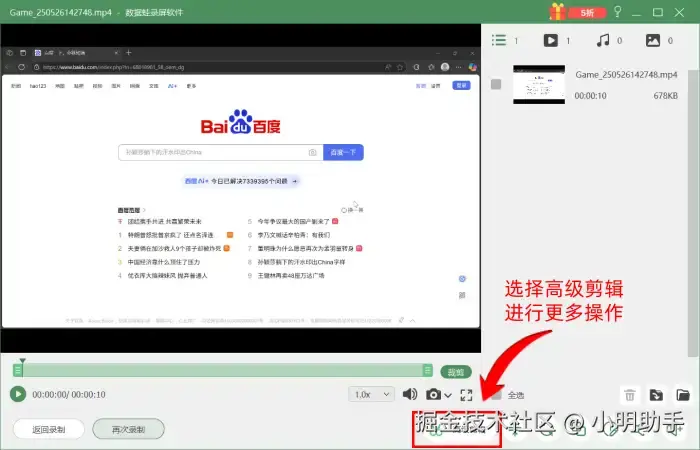This screenshot has width=700, height=450.
Task: Open the gift 5折 discount promotion
Action: pyautogui.click(x=578, y=12)
